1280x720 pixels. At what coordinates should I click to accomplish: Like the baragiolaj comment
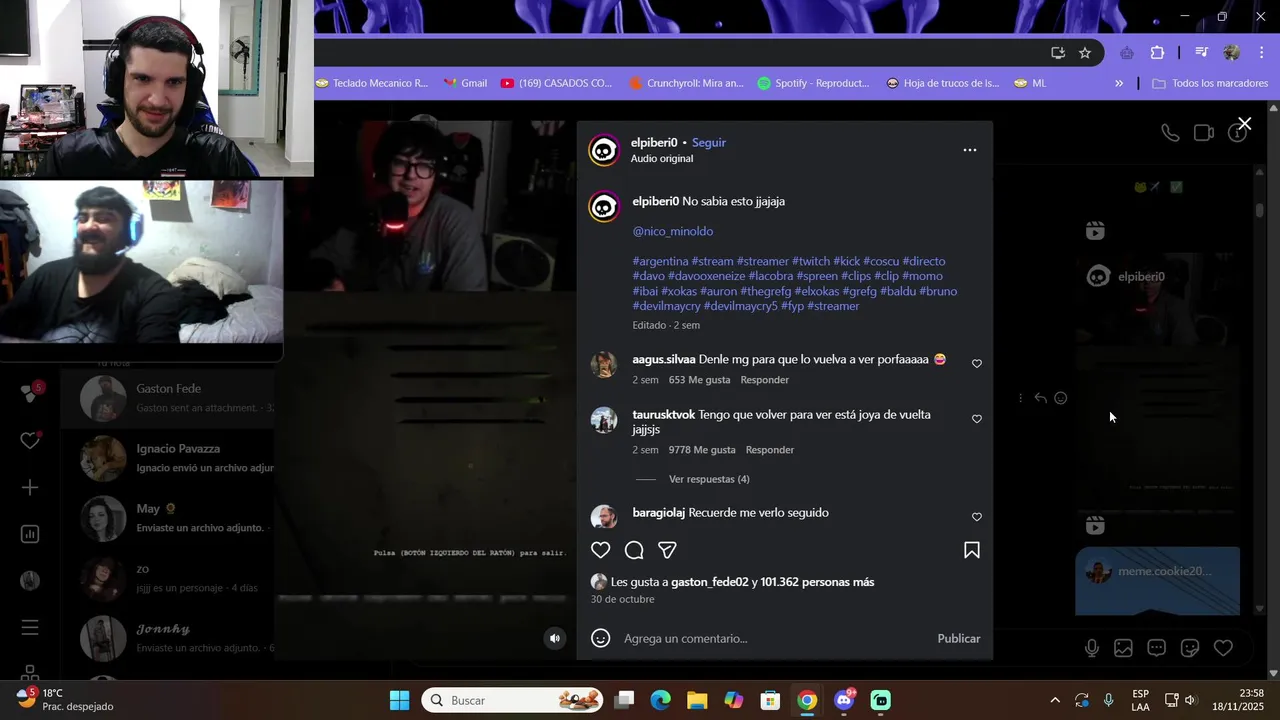point(977,517)
